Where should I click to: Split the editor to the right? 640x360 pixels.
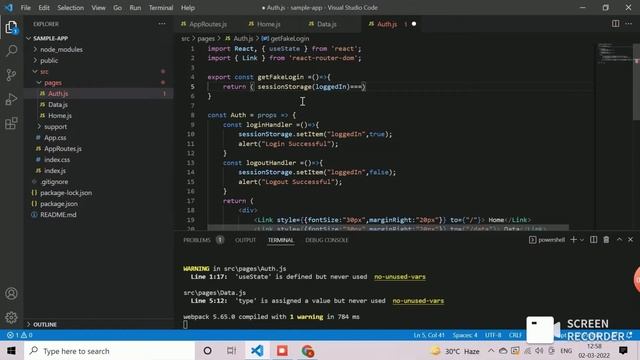616,24
